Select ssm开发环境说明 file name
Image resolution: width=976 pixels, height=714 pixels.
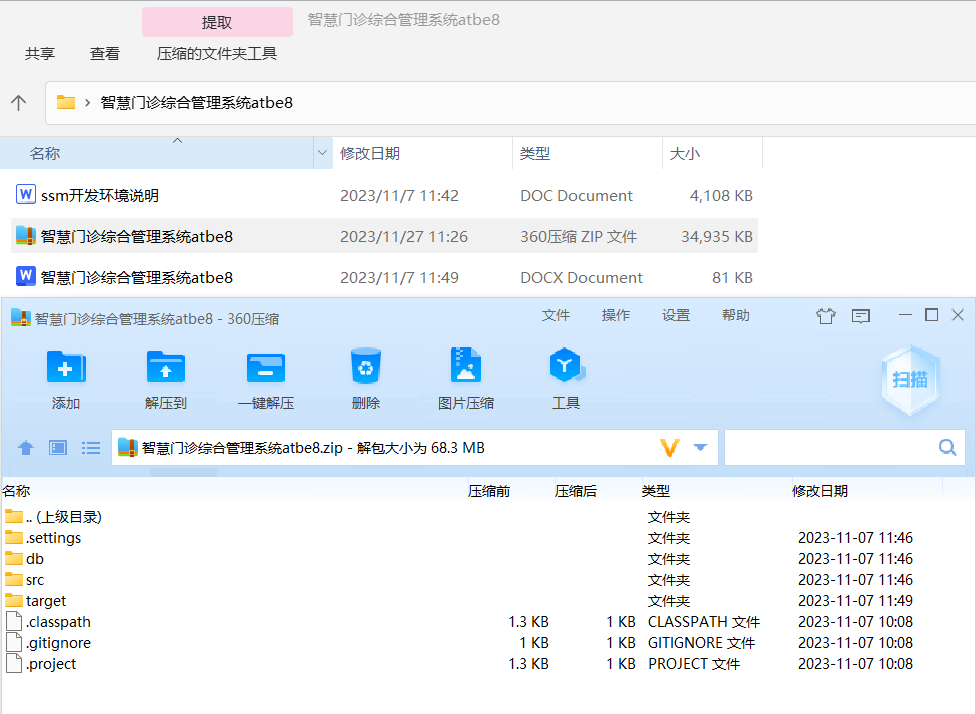coord(100,195)
